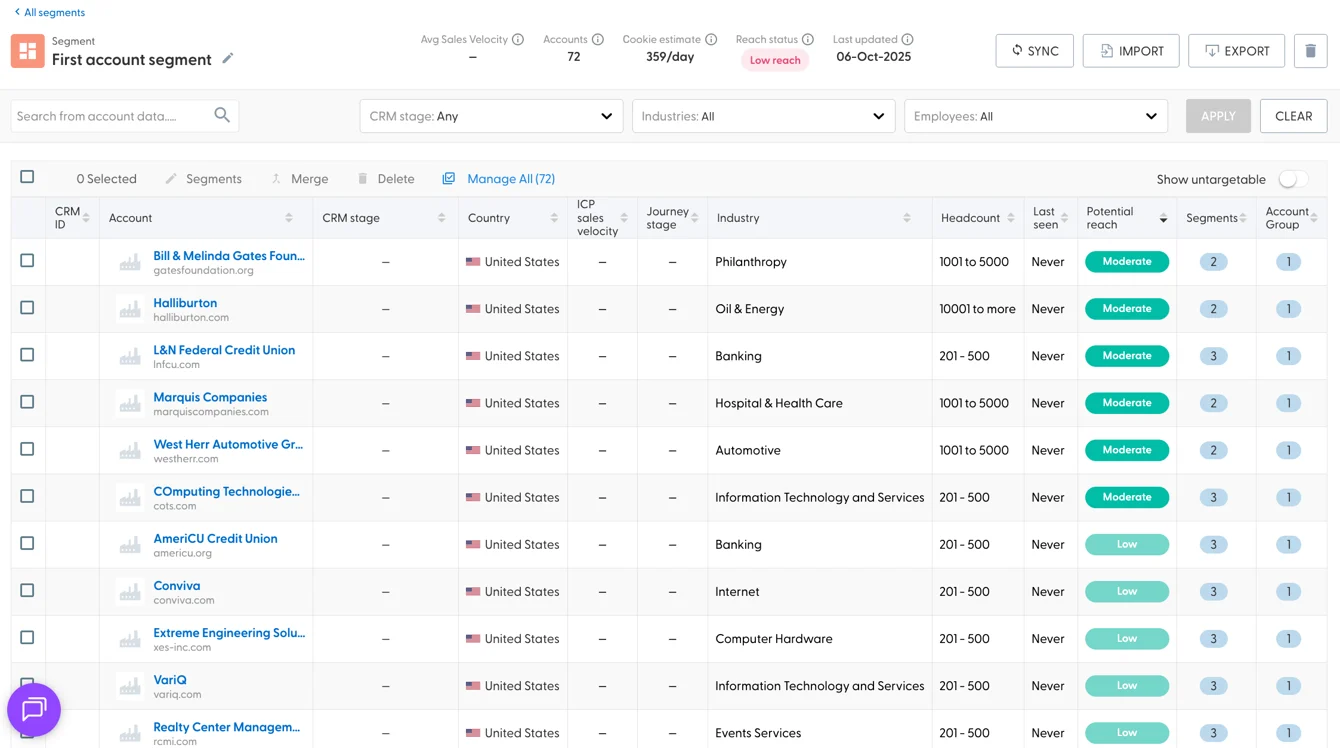1340x748 pixels.
Task: Sort by Country column arrows
Action: tap(554, 218)
